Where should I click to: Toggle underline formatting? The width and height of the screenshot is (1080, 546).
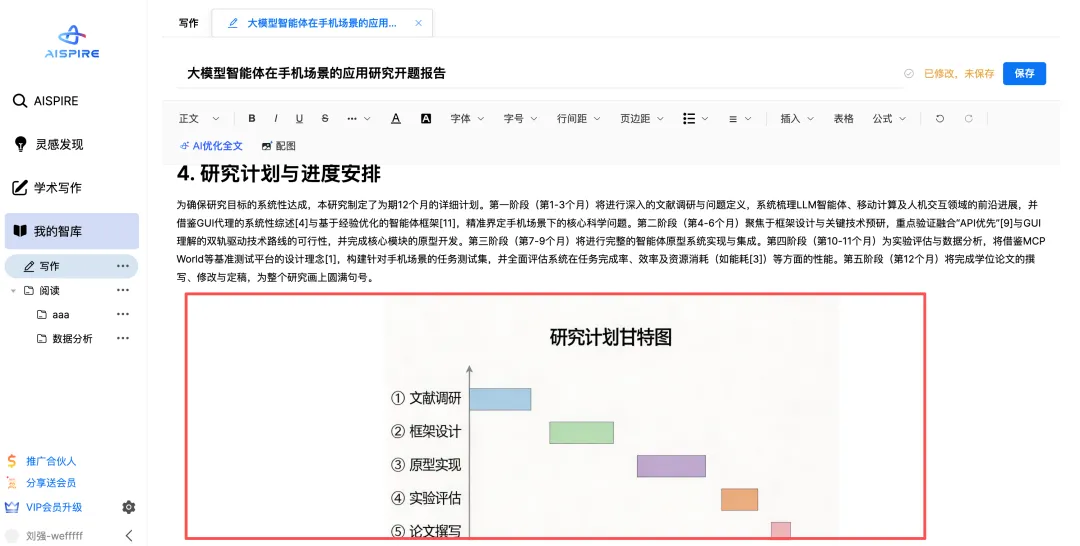[299, 118]
